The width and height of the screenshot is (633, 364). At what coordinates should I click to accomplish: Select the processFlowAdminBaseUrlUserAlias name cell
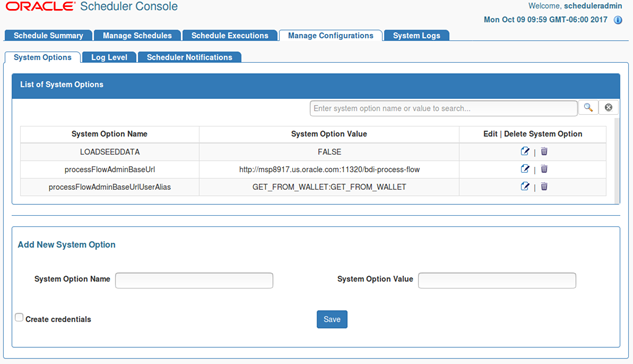point(110,187)
